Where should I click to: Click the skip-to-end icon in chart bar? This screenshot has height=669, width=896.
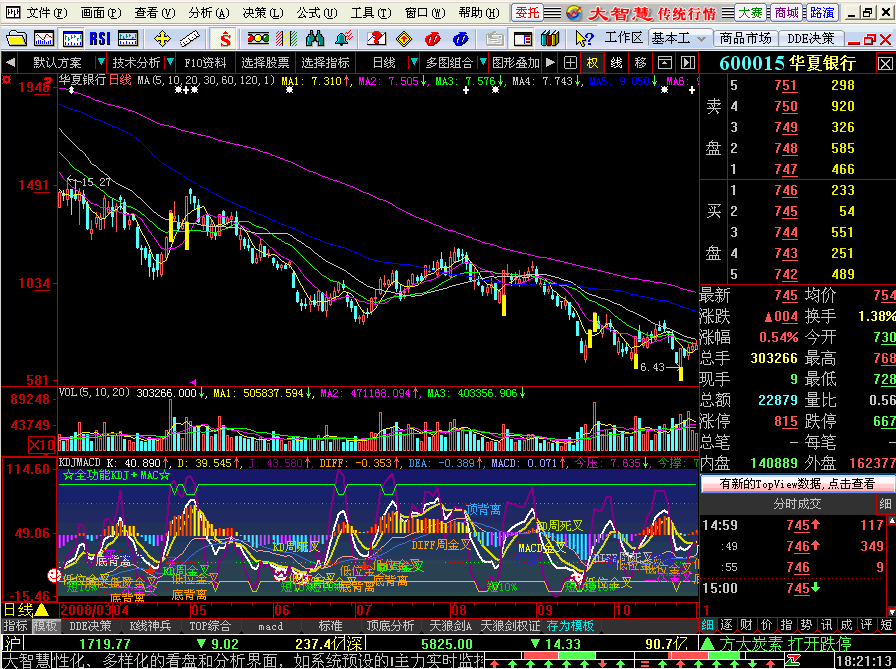[688, 62]
